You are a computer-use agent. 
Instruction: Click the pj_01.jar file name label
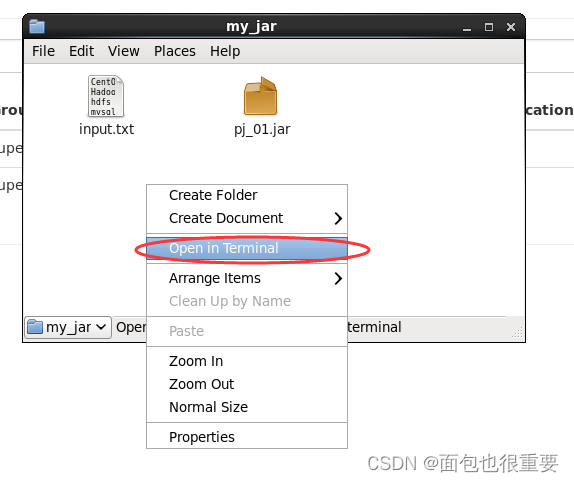pyautogui.click(x=262, y=130)
